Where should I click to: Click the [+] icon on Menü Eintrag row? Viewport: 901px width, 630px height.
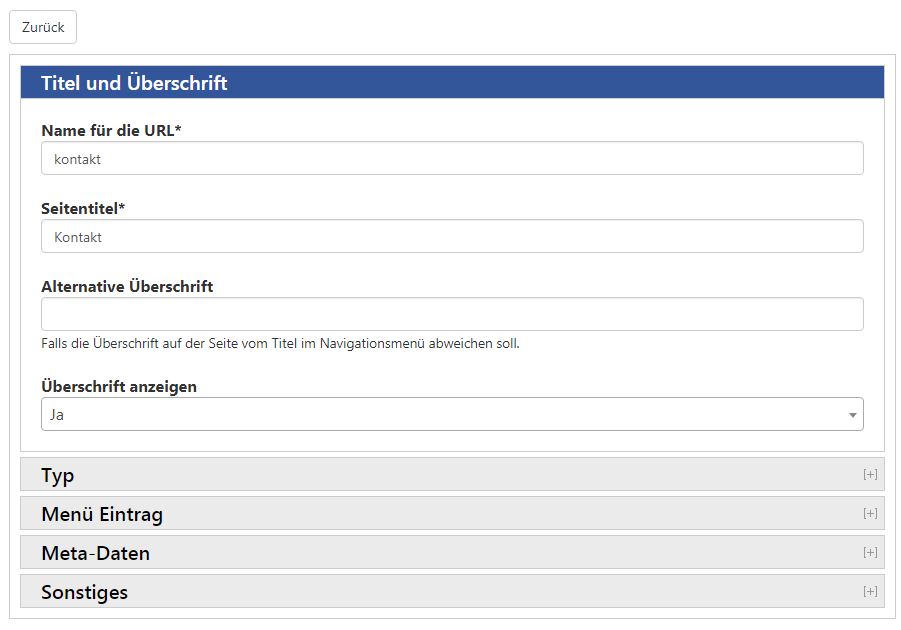click(x=870, y=514)
